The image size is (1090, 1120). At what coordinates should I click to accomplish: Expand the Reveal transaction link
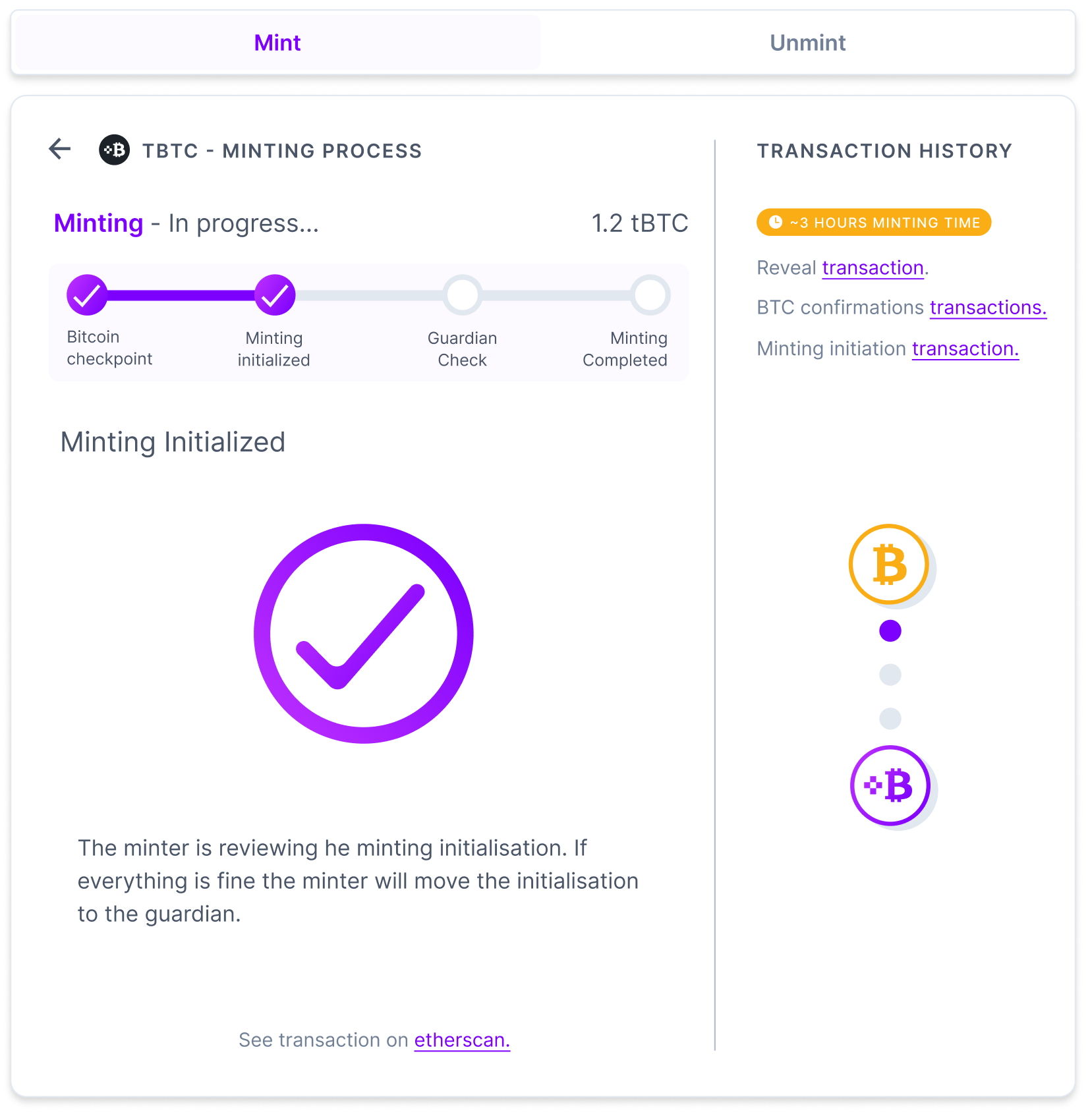873,267
